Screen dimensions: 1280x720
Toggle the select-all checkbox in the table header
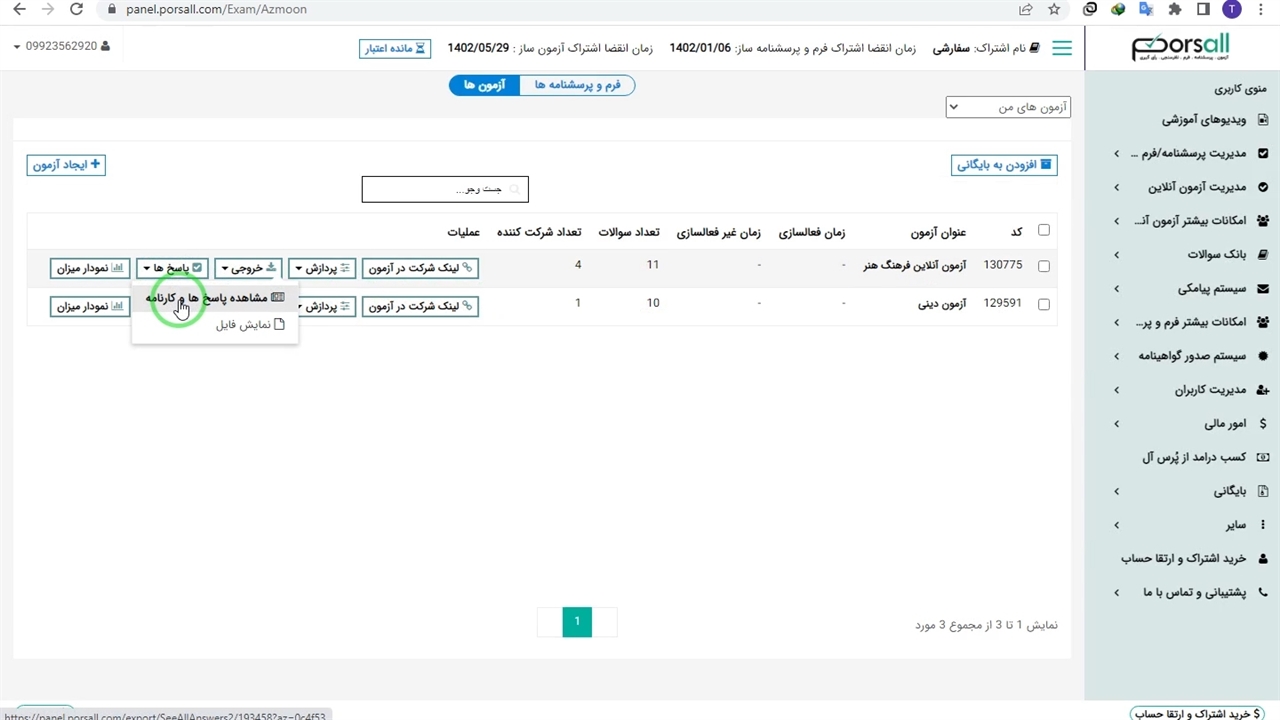pos(1044,230)
